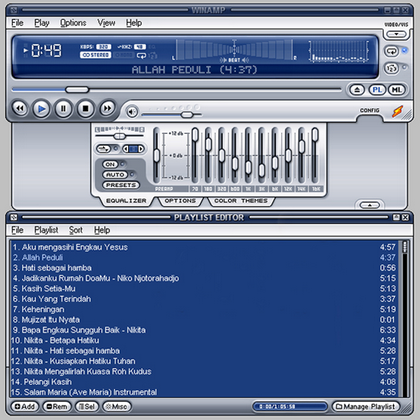Image resolution: width=420 pixels, height=420 pixels.
Task: Go to previous track in Winamp
Action: [x=20, y=109]
